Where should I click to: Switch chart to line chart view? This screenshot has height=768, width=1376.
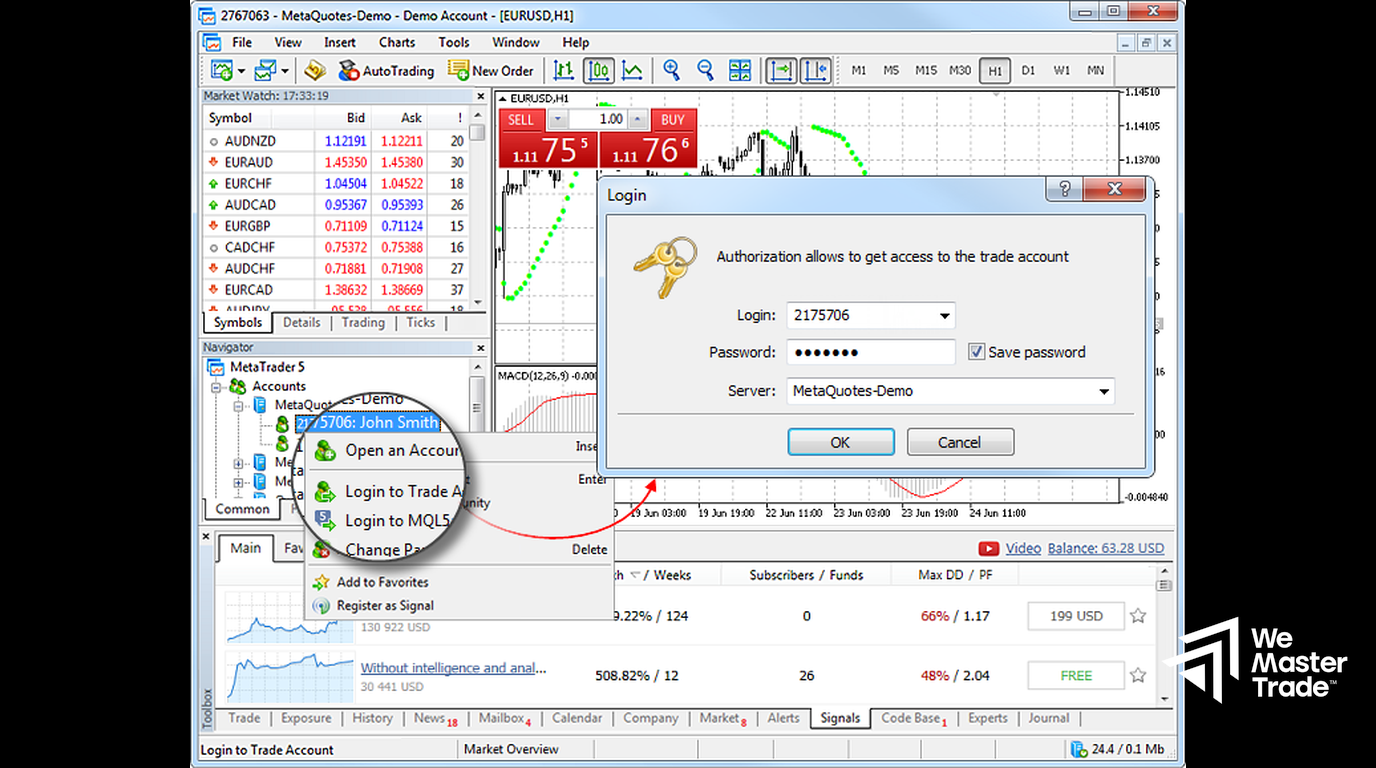click(632, 71)
